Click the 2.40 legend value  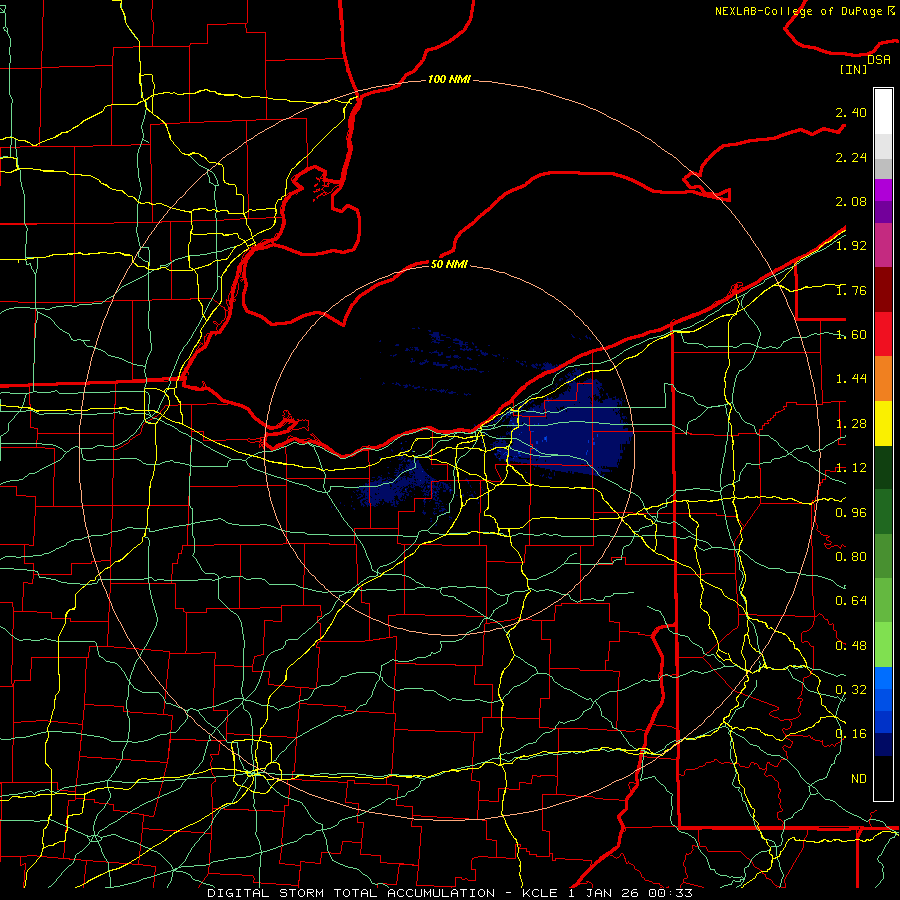tap(851, 112)
